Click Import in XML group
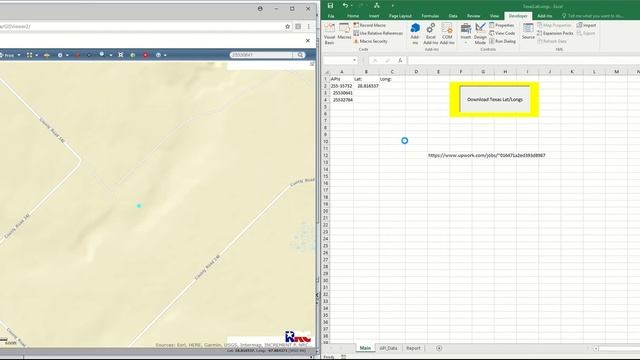The image size is (640, 360). tap(586, 25)
